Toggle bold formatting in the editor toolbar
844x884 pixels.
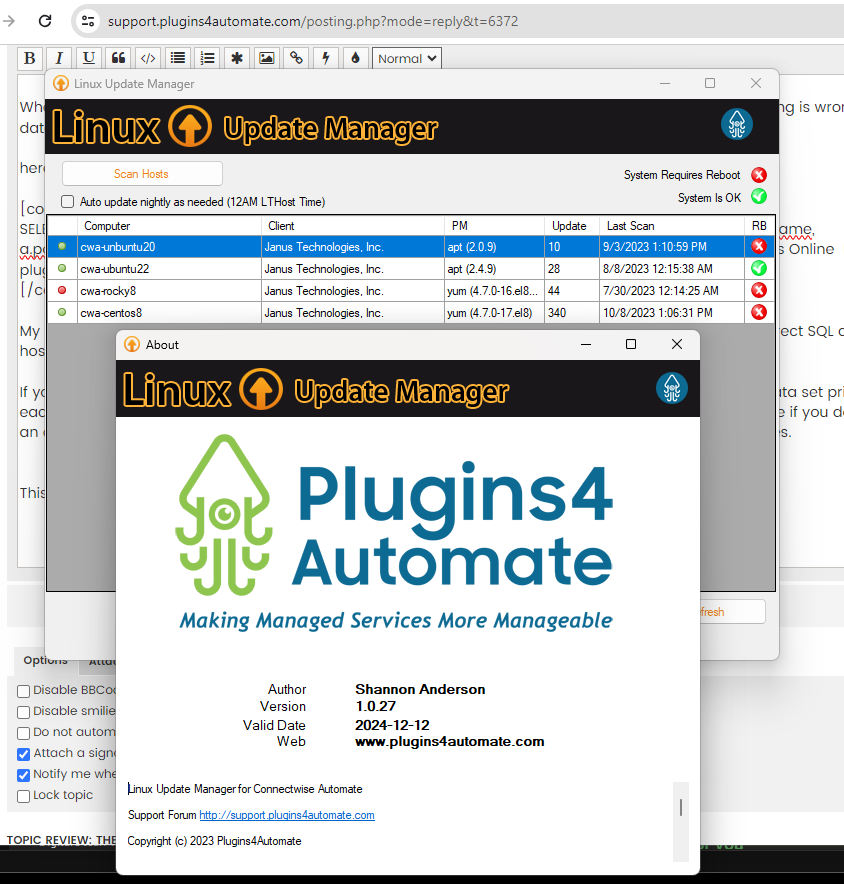tap(29, 58)
